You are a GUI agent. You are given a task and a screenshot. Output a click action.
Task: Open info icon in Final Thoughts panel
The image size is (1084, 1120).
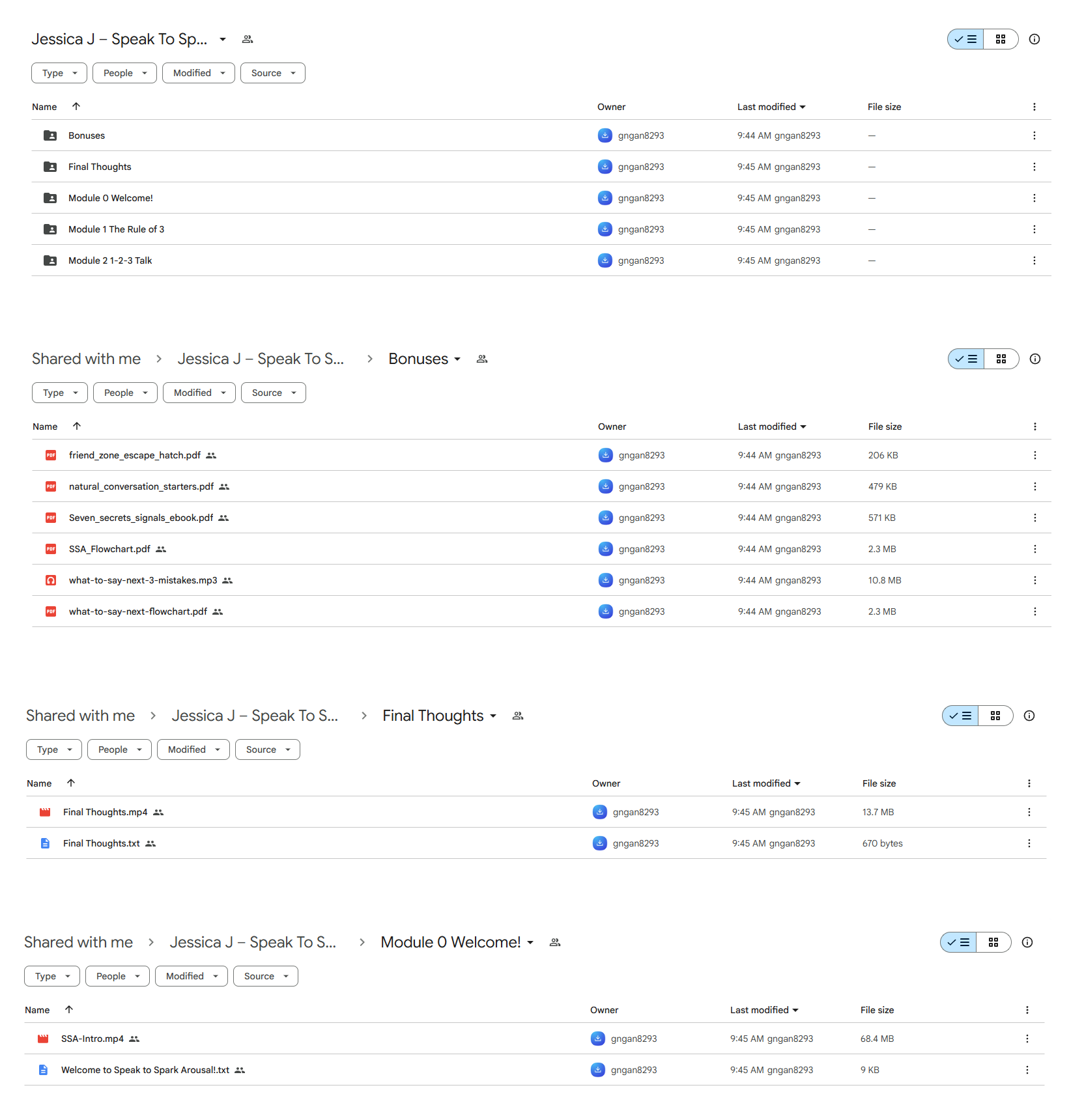point(1029,716)
